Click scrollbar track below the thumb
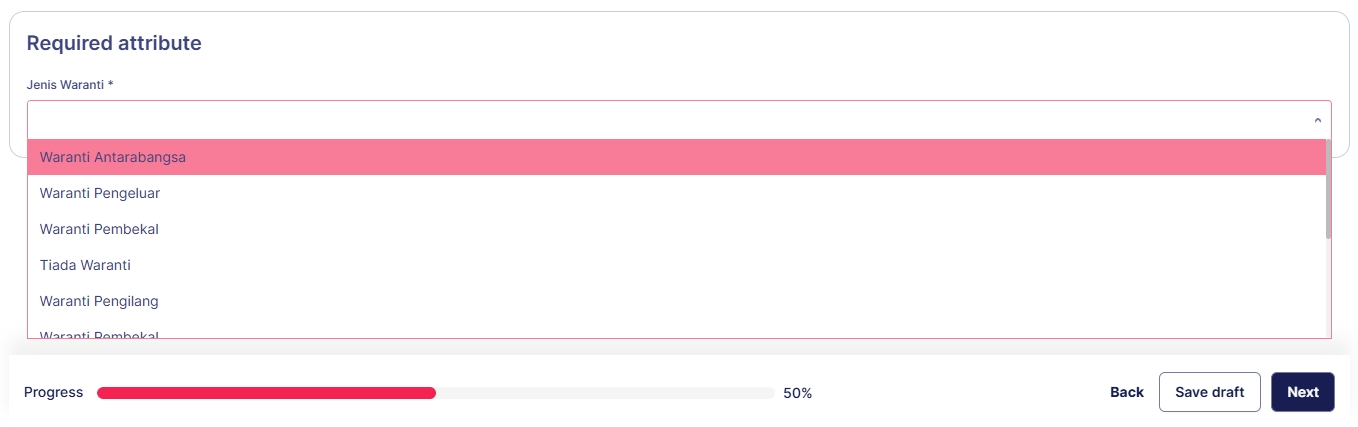The image size is (1358, 427). pos(1328,290)
